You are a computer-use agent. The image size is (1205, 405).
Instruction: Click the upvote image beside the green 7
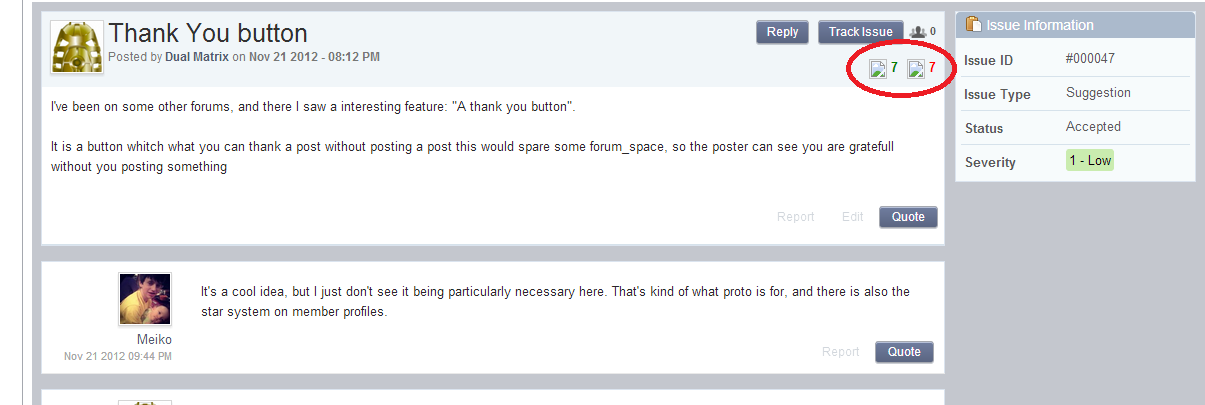pos(878,69)
